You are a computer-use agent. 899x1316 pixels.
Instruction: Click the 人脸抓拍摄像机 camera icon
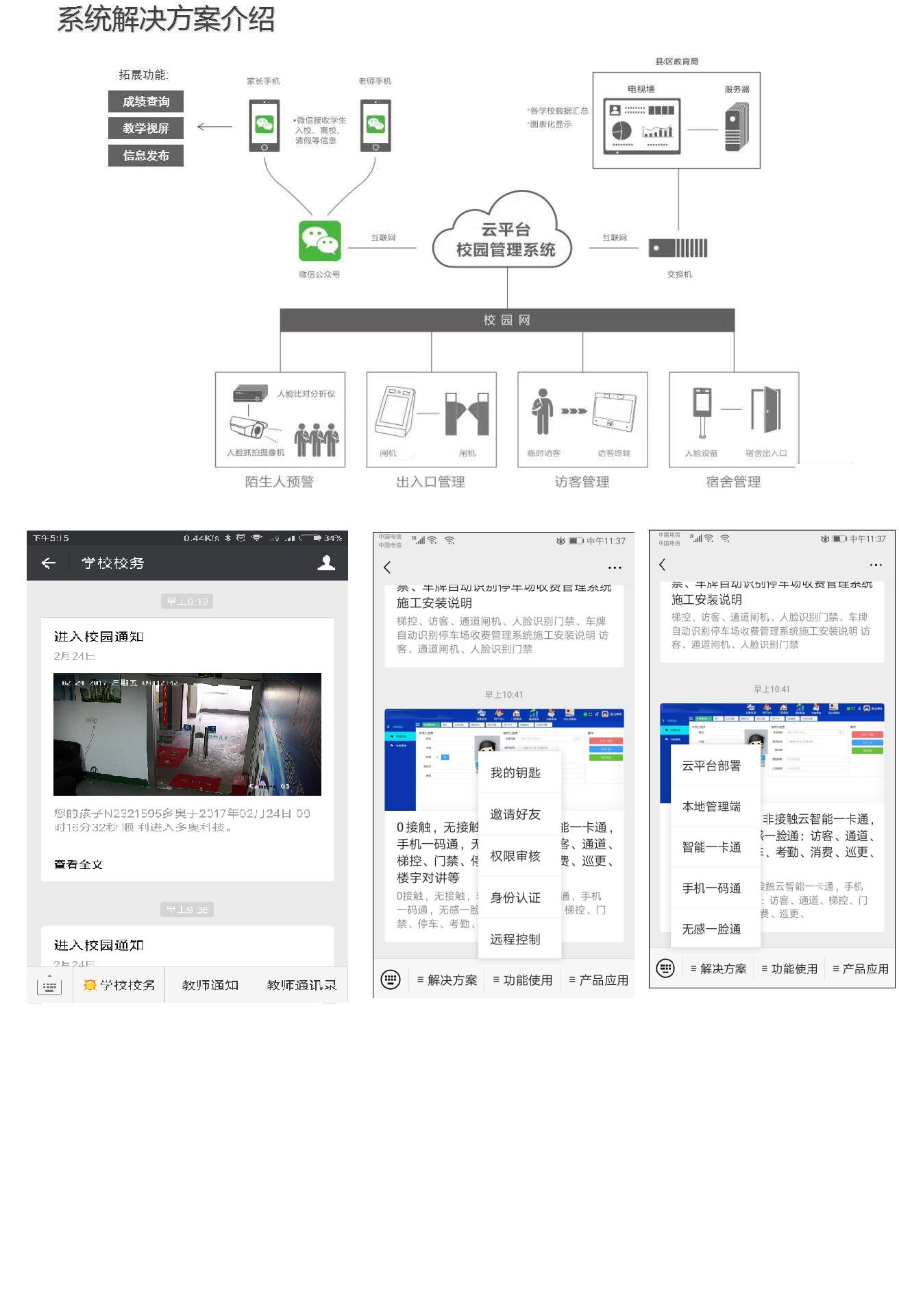tap(249, 428)
